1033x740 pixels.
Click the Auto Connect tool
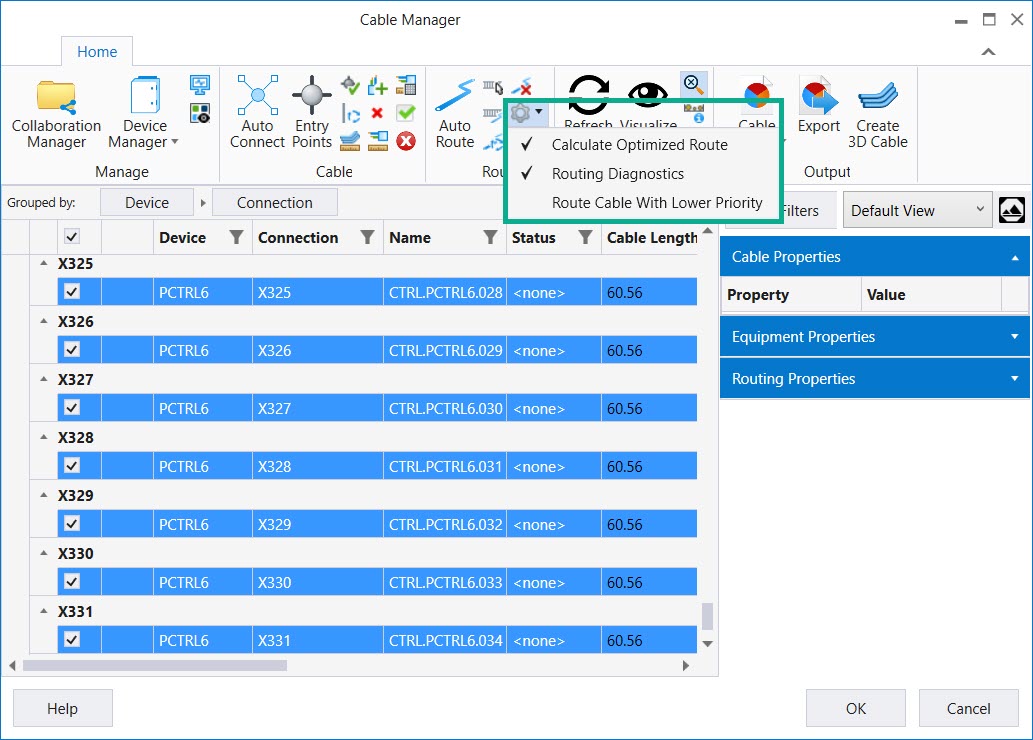(x=257, y=113)
